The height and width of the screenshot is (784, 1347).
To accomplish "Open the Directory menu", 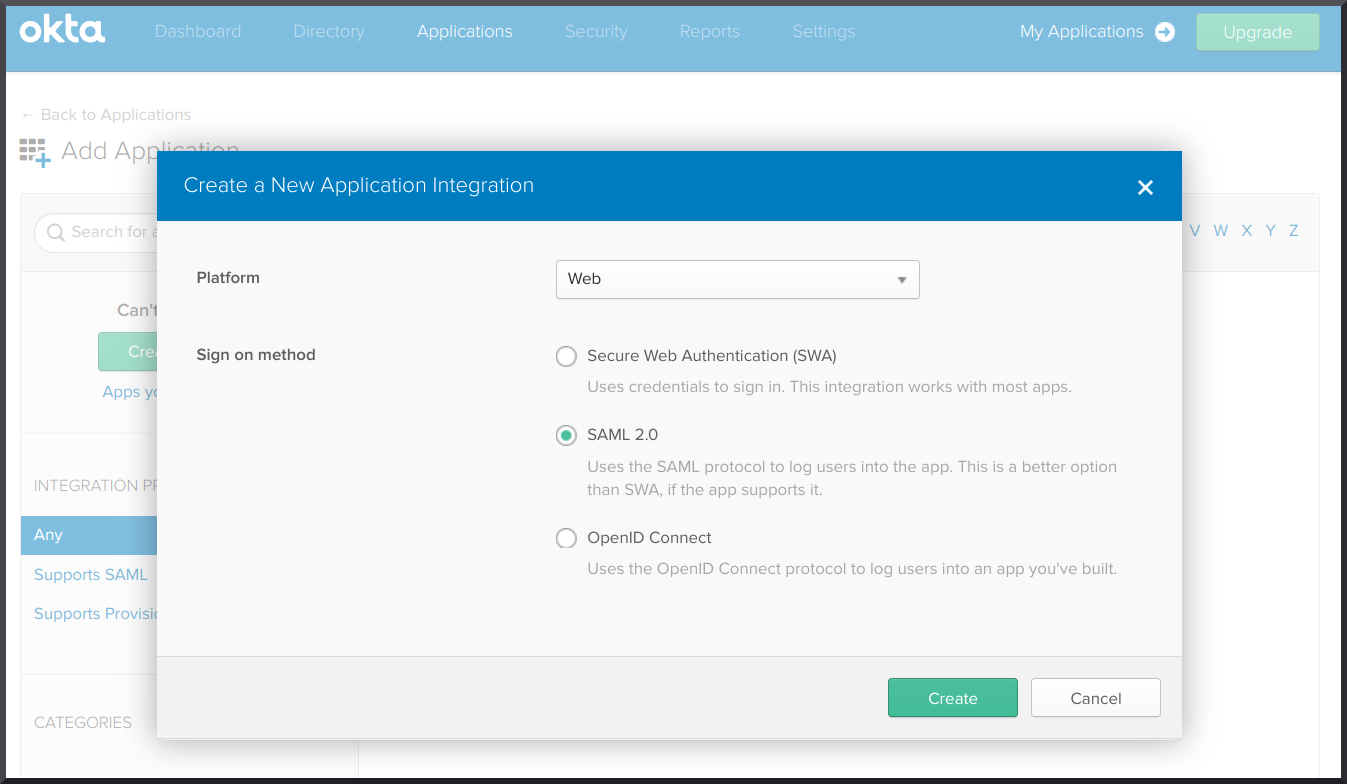I will (x=329, y=31).
